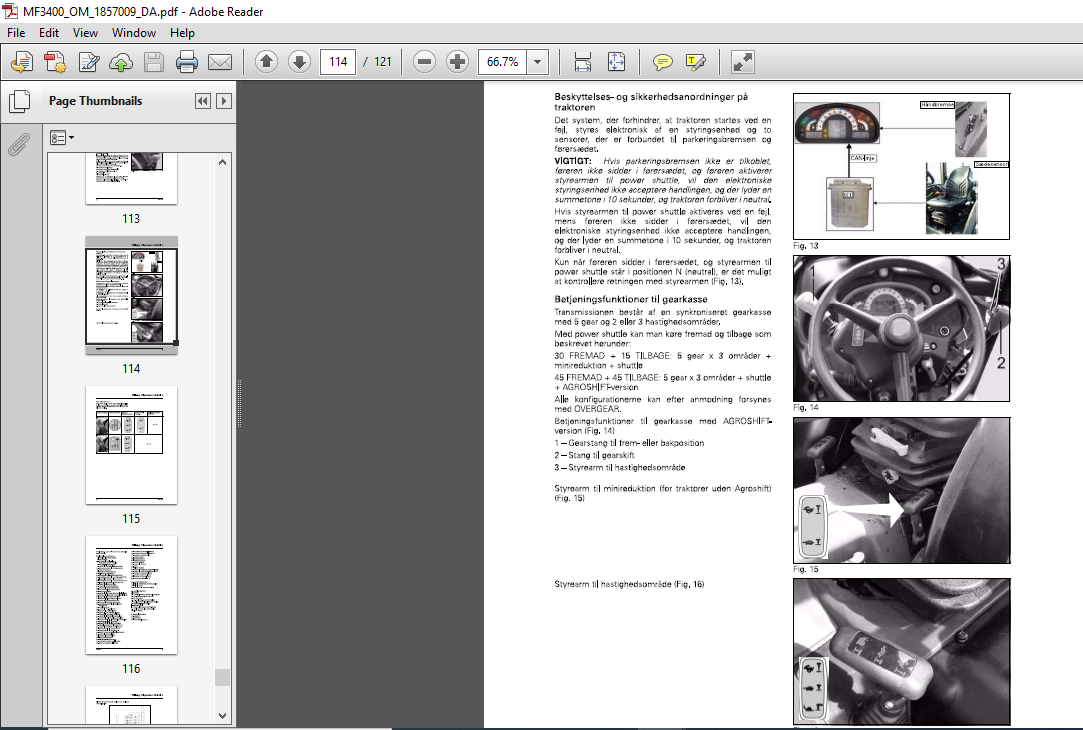1083x730 pixels.
Task: Collapse the Page Thumbnails panel double arrow
Action: click(x=202, y=101)
